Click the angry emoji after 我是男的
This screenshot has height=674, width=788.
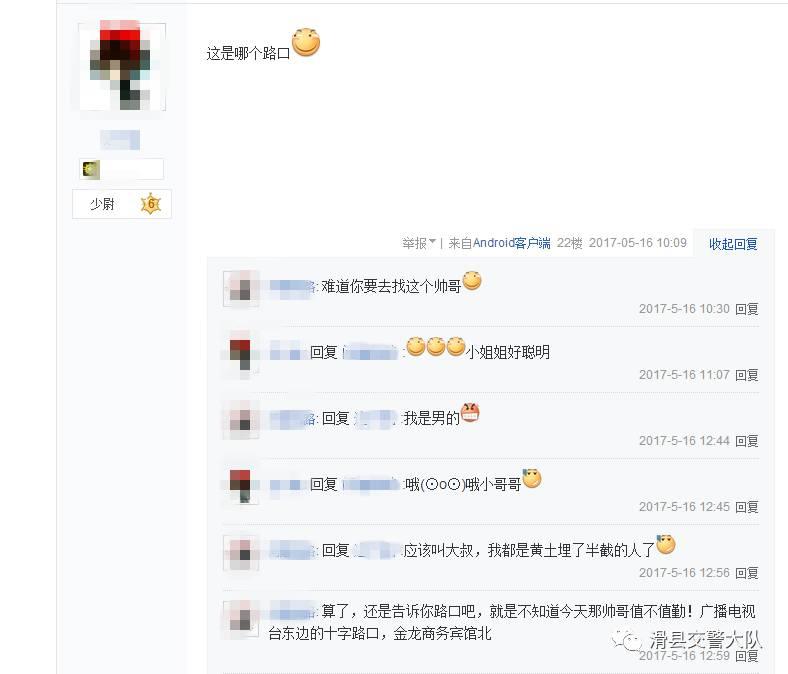pyautogui.click(x=470, y=413)
